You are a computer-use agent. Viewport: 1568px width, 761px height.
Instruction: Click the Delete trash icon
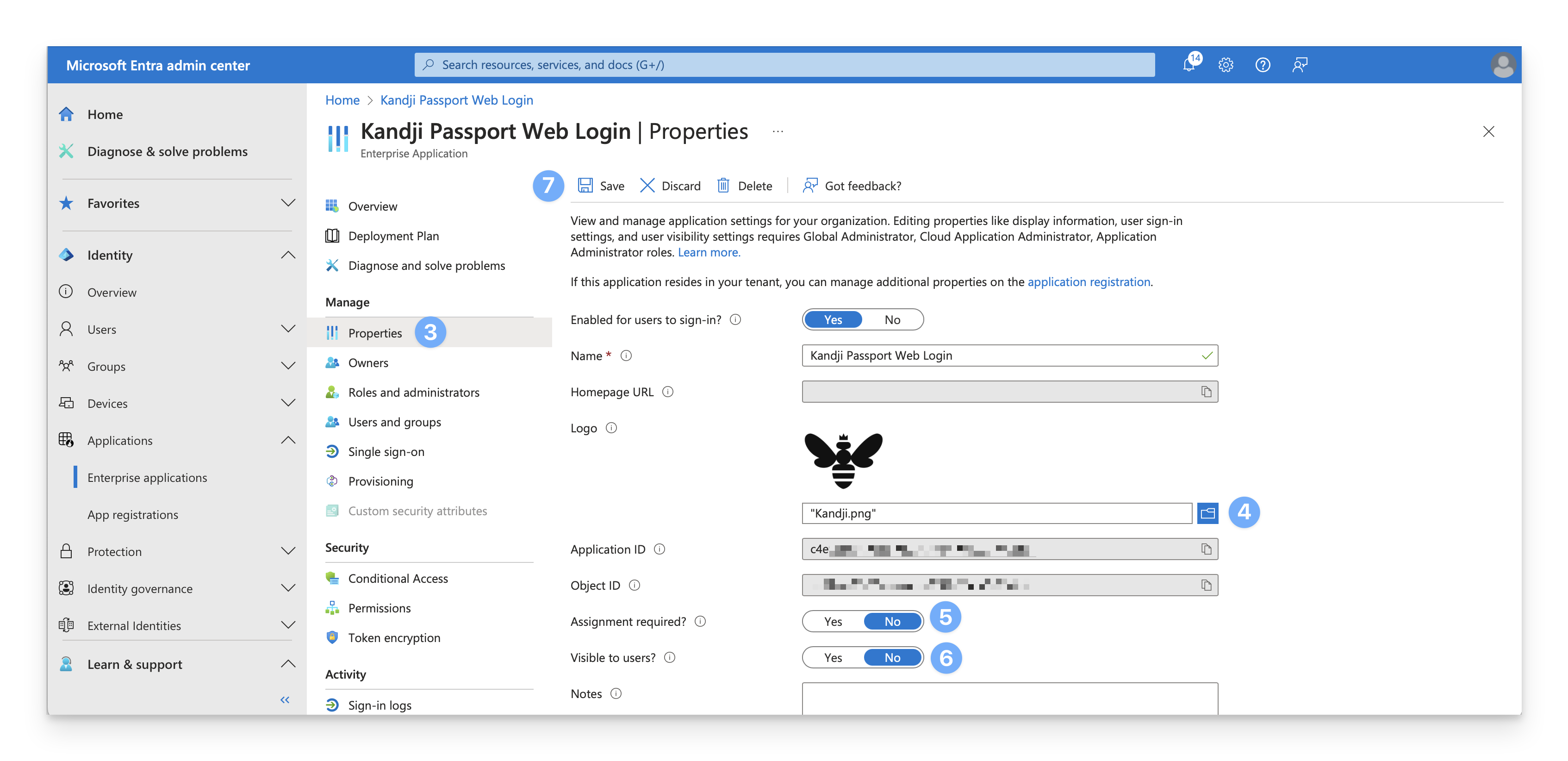click(723, 186)
